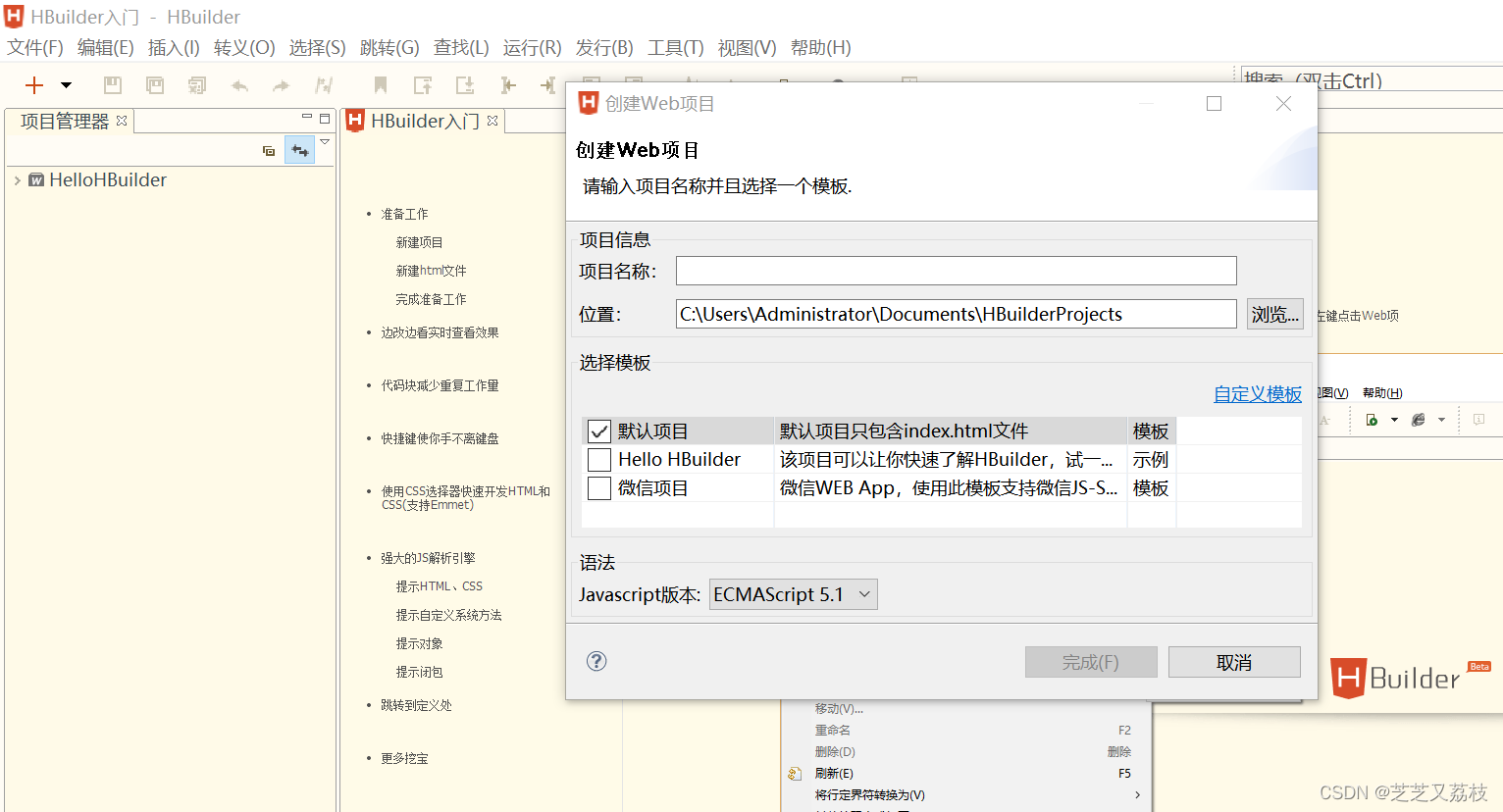1503x812 pixels.
Task: Click 更多挖宝 outline entry
Action: pyautogui.click(x=404, y=758)
